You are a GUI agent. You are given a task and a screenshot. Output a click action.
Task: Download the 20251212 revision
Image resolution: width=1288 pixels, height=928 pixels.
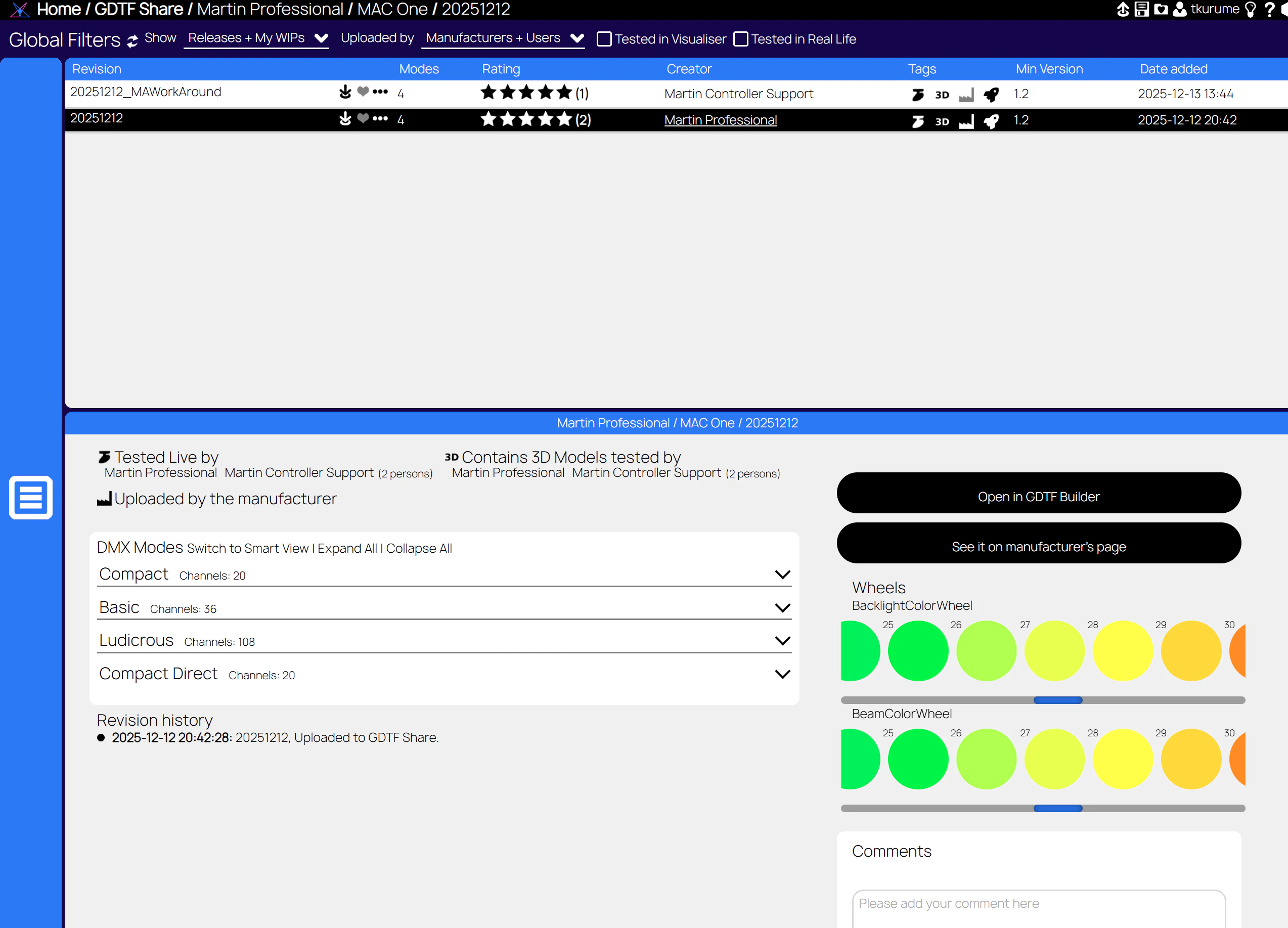coord(345,119)
